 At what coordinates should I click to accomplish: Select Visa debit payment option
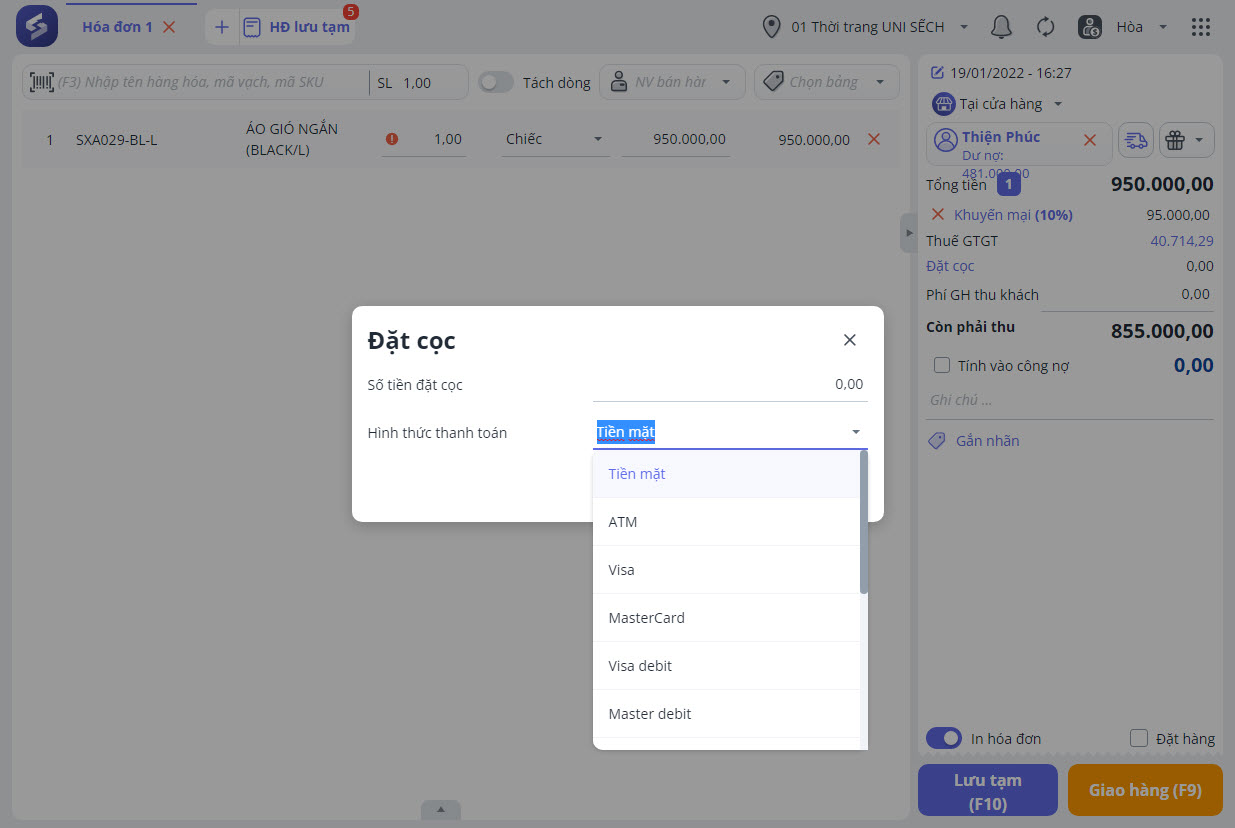click(726, 666)
